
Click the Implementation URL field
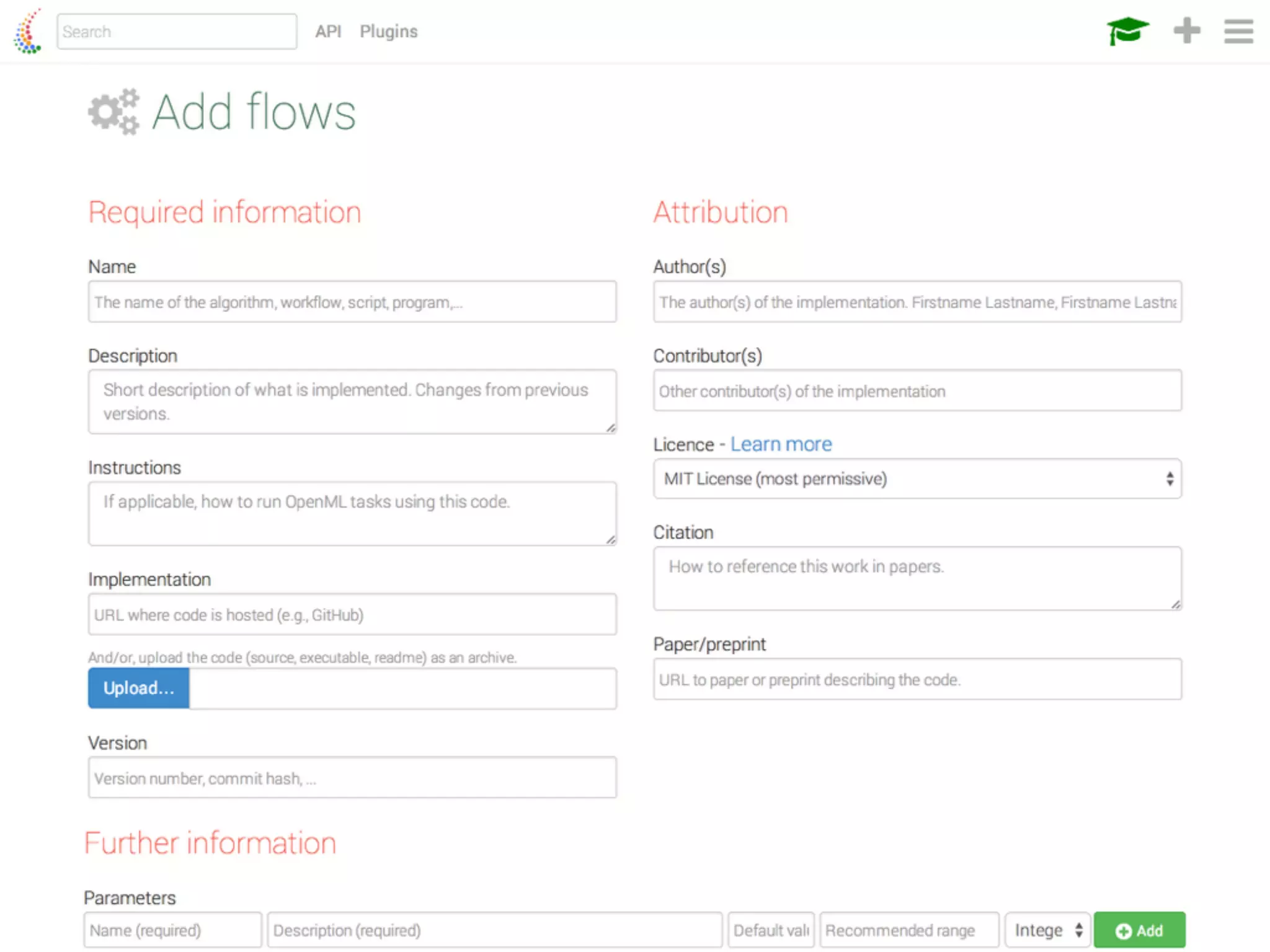pyautogui.click(x=352, y=614)
